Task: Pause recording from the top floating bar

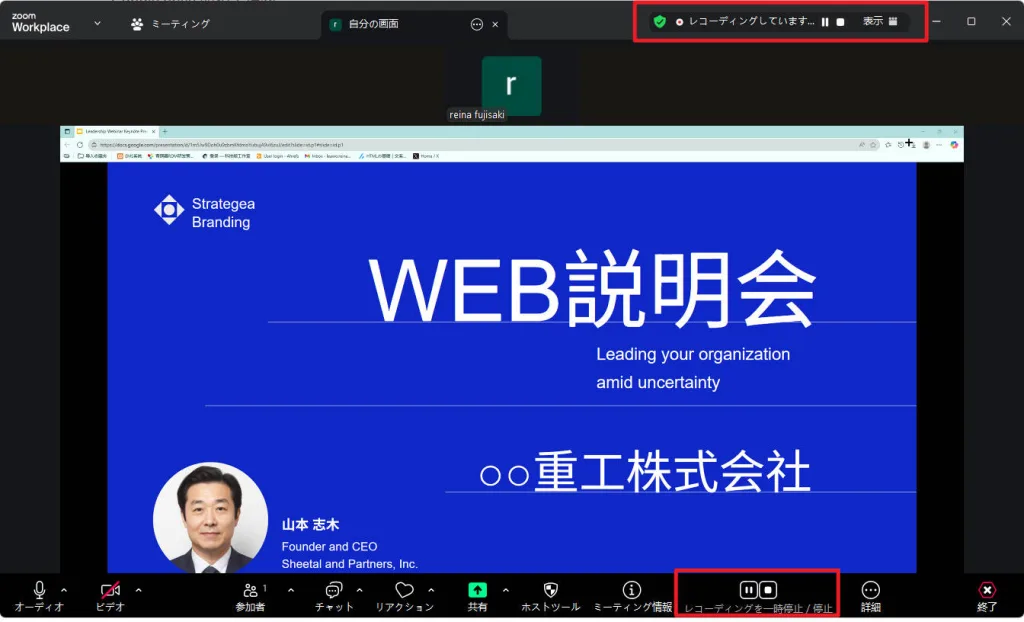Action: click(824, 20)
